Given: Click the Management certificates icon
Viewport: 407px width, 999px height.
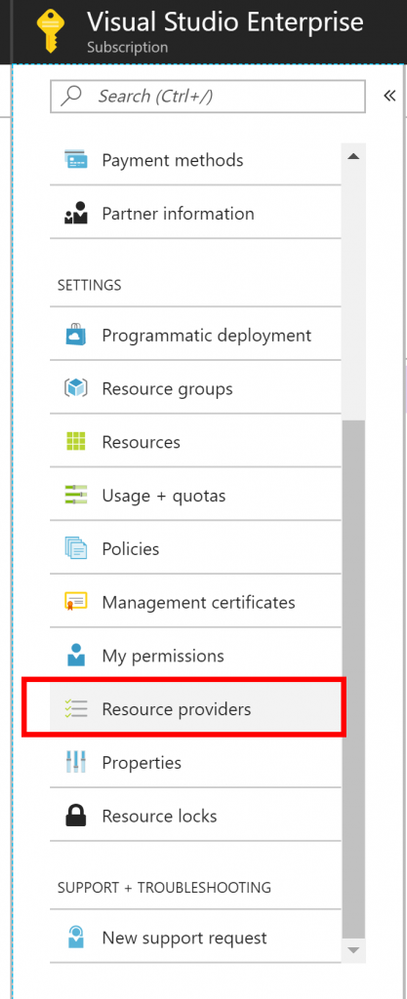Looking at the screenshot, I should (76, 602).
